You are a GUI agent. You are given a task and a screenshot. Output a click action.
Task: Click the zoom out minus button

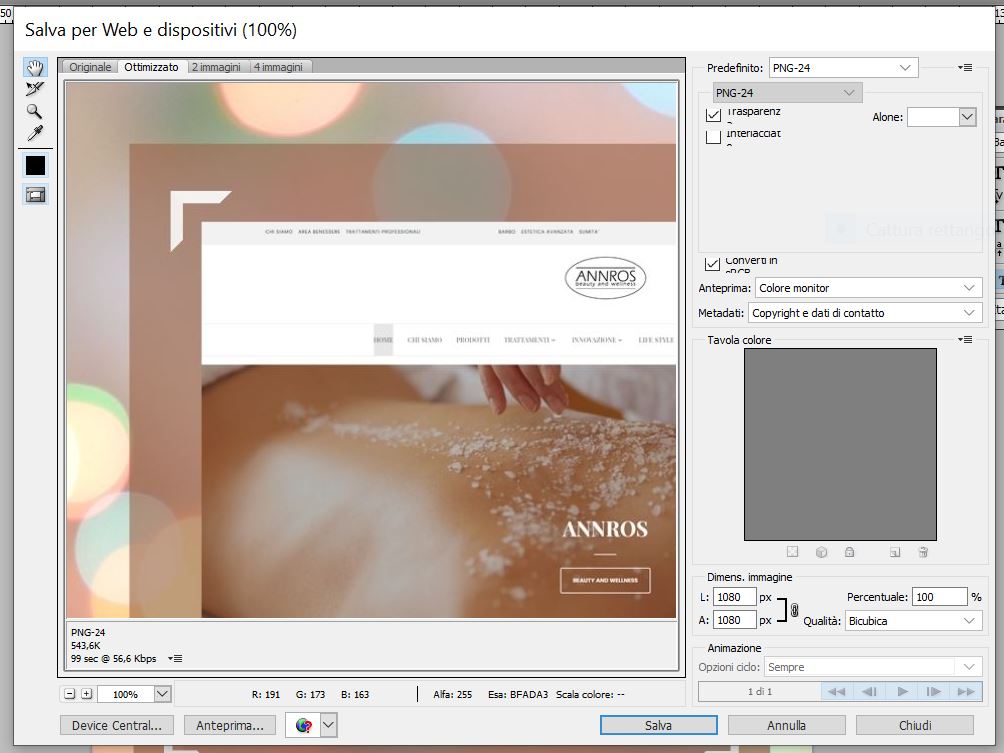[70, 694]
